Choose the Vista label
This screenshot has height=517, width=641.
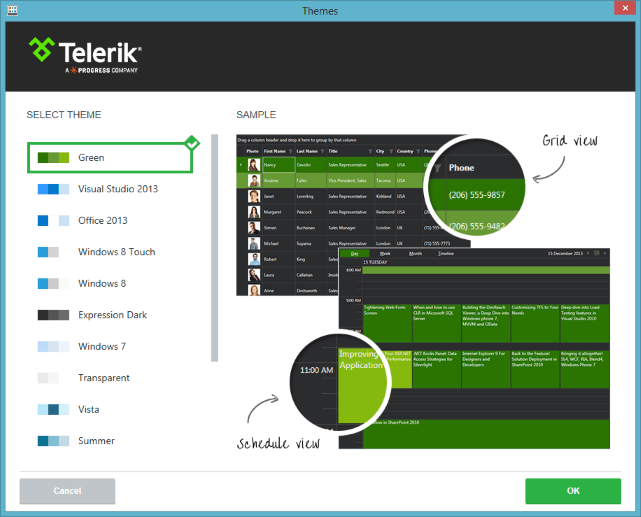tap(88, 409)
